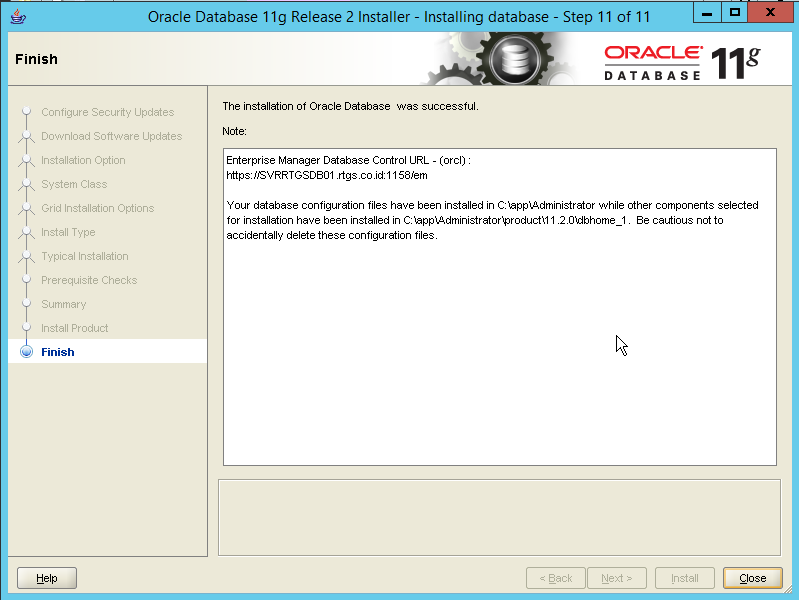Close the window with the red X
Image resolution: width=799 pixels, height=600 pixels.
tap(770, 13)
